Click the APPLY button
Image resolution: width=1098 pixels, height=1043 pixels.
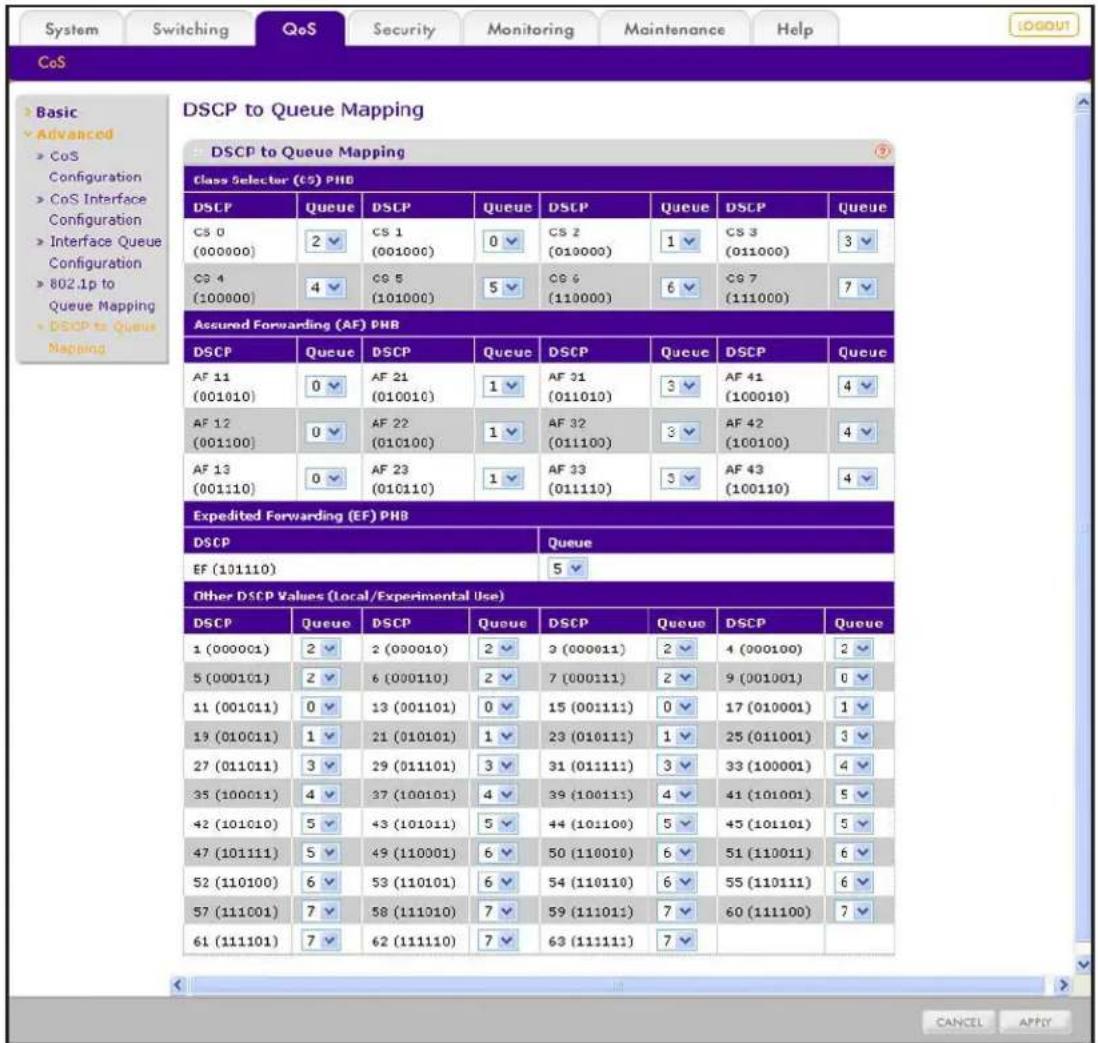click(1035, 1022)
